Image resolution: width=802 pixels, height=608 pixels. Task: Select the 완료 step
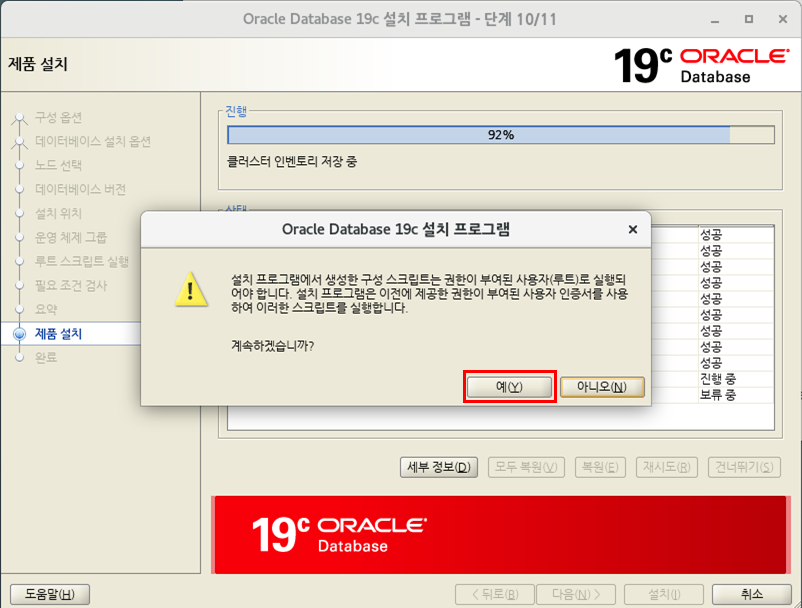[x=46, y=357]
